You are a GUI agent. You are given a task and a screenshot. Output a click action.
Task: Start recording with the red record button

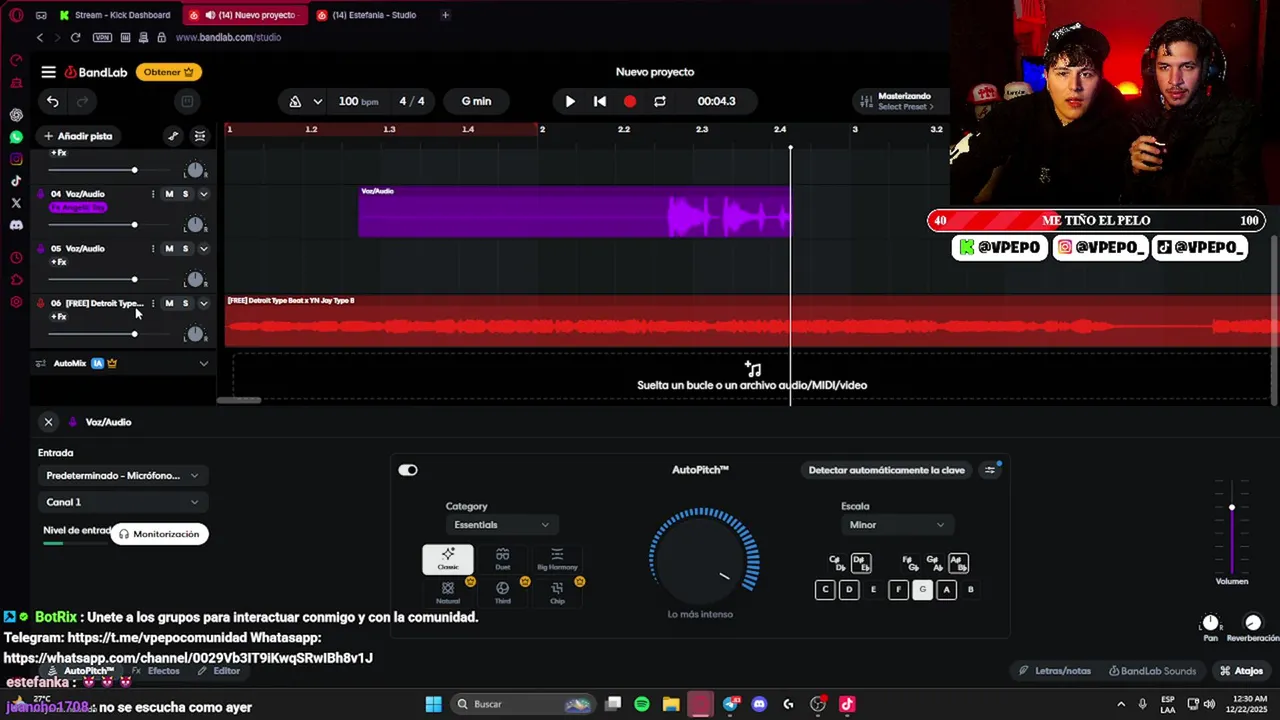tap(630, 101)
